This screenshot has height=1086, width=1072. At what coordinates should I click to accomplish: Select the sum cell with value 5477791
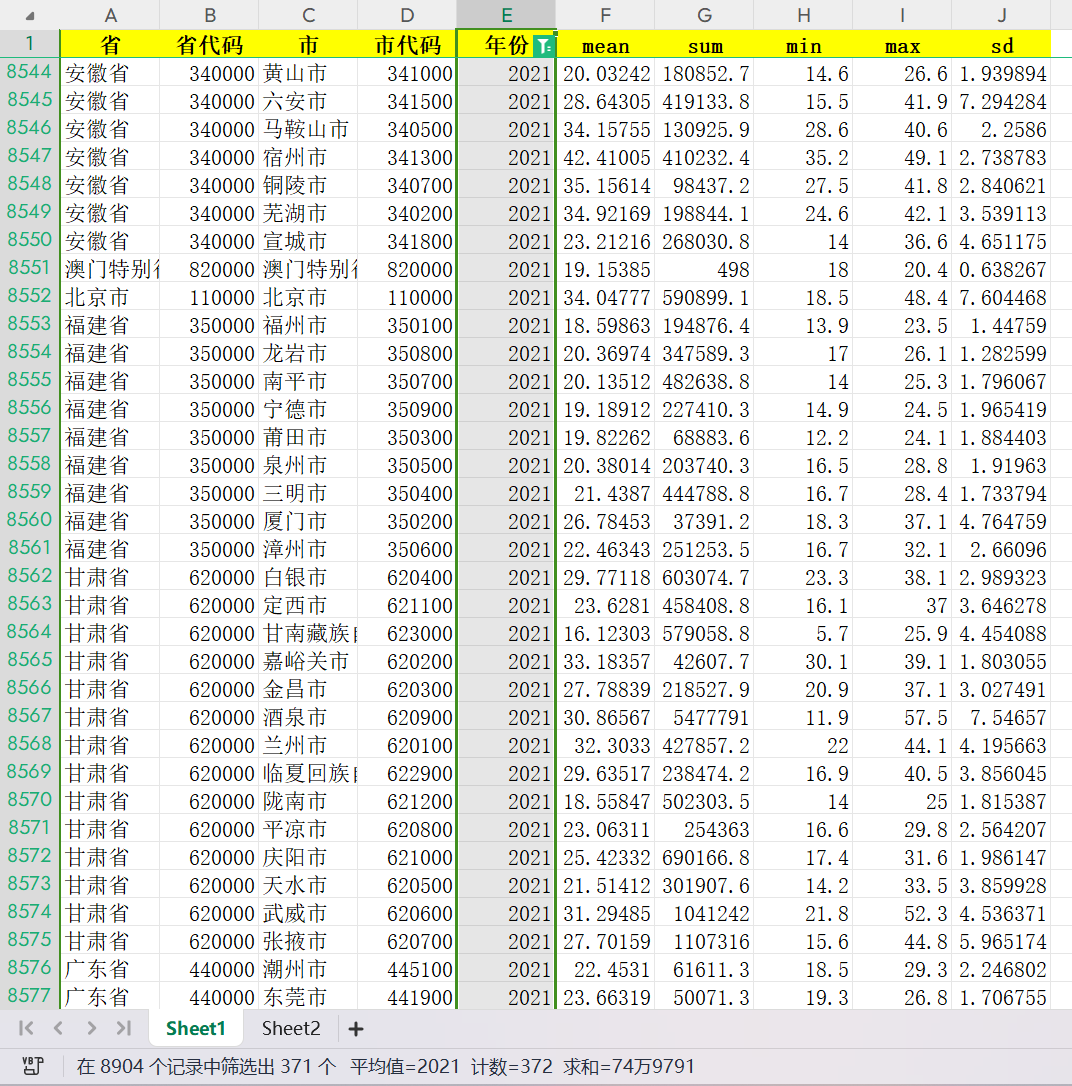704,718
